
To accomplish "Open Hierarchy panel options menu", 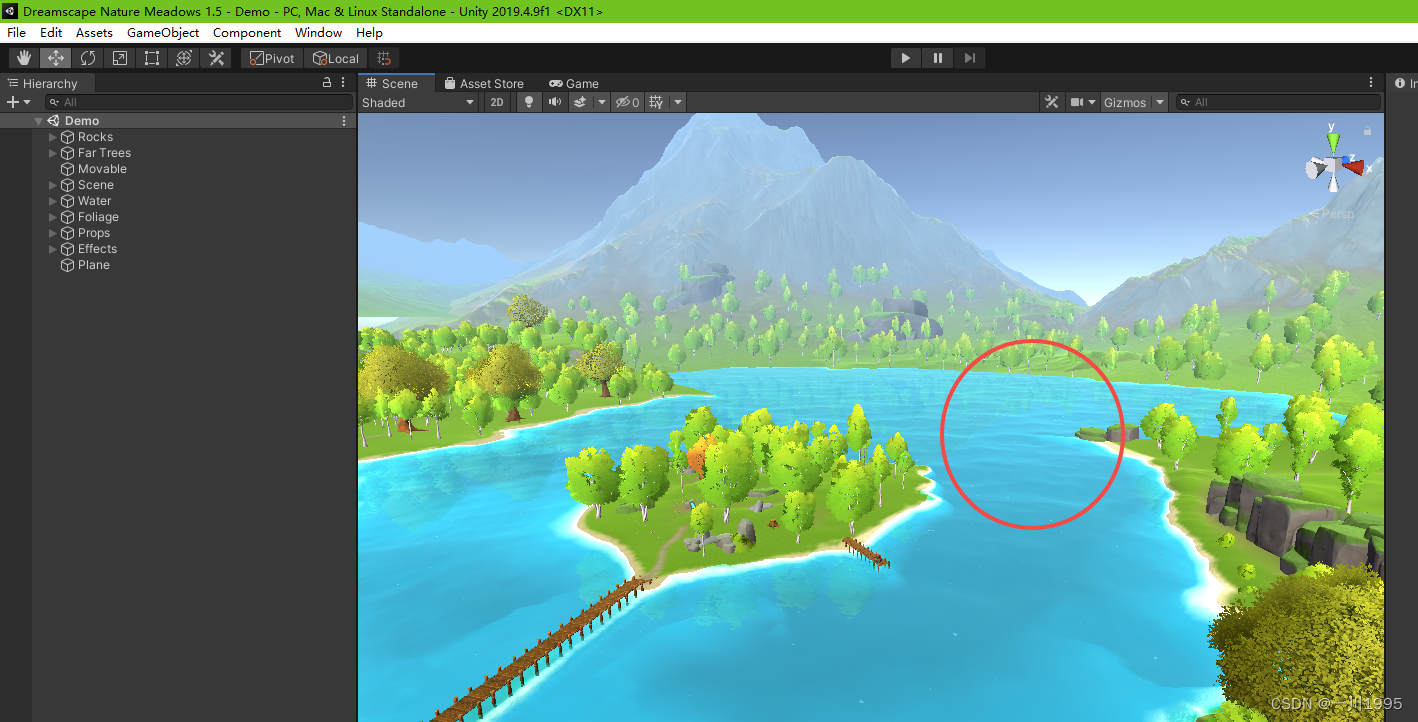I will point(344,83).
